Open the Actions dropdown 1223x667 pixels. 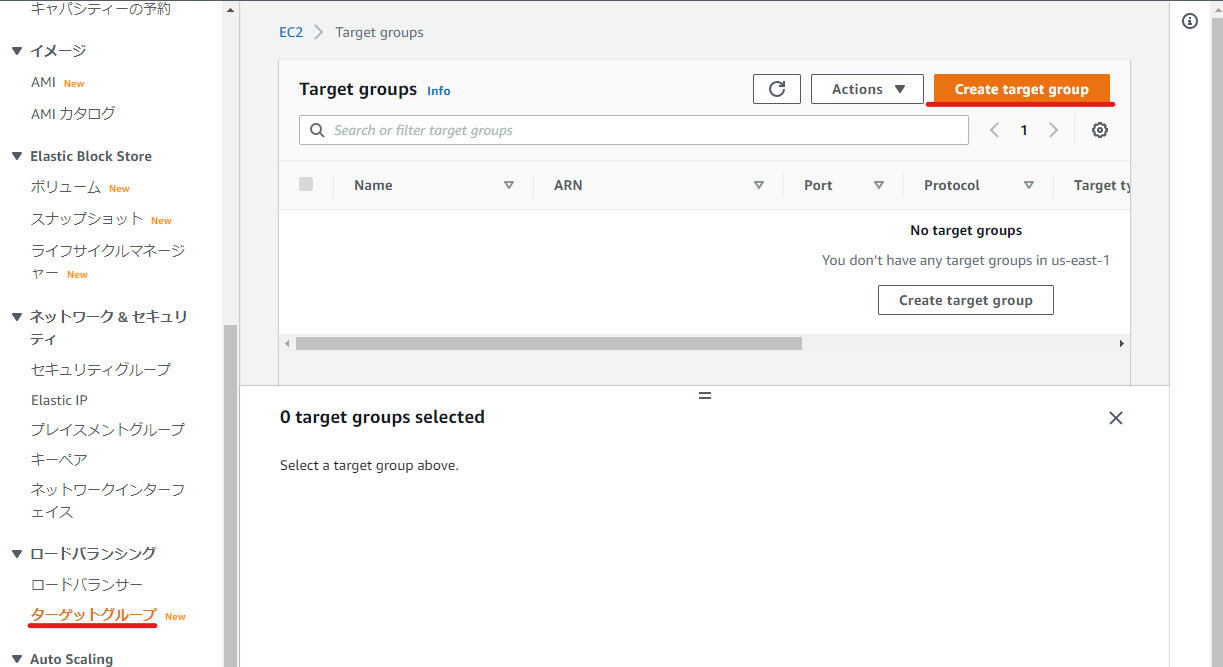click(x=867, y=89)
